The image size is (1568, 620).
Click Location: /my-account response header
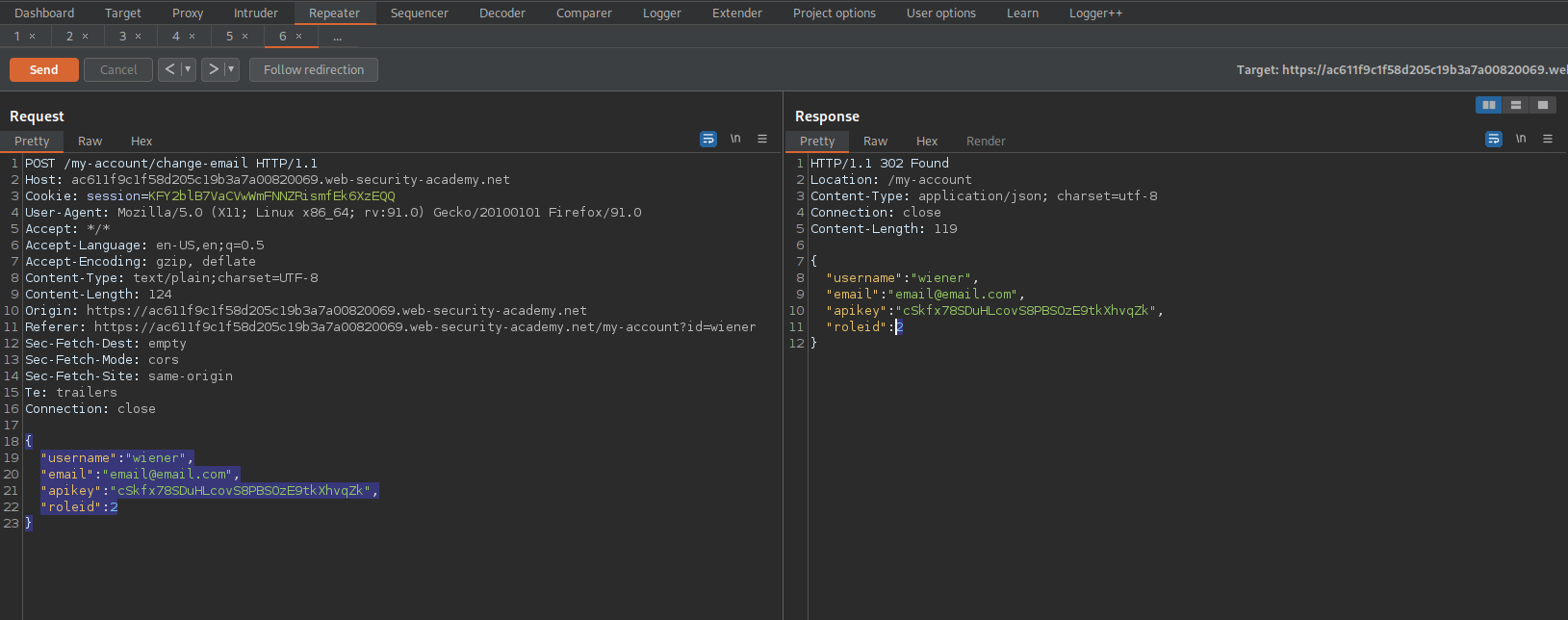891,180
